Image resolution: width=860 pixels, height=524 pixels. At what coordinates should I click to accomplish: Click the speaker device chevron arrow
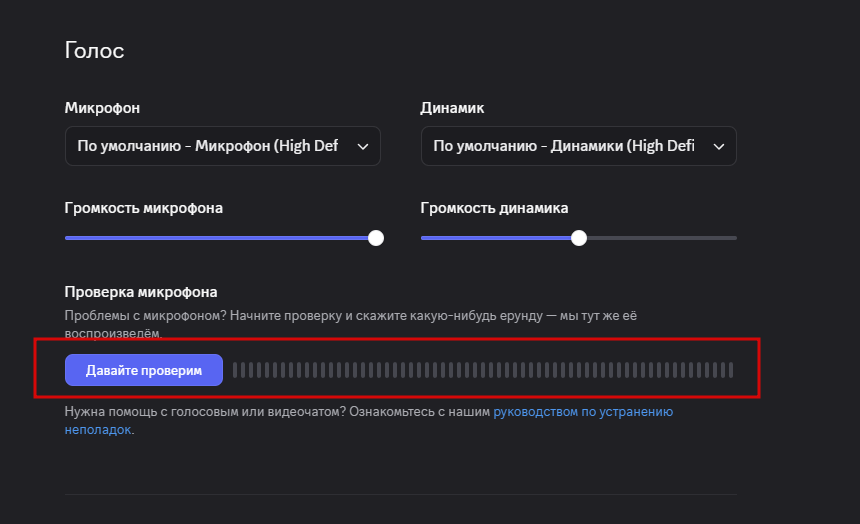[x=718, y=146]
